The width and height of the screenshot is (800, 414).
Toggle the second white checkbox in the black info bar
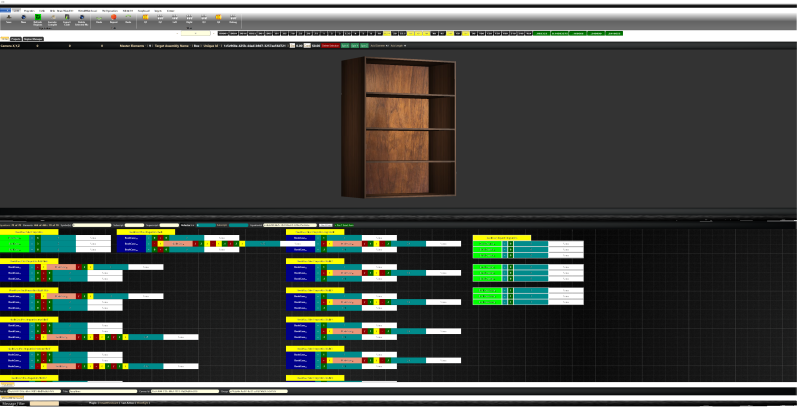point(307,45)
